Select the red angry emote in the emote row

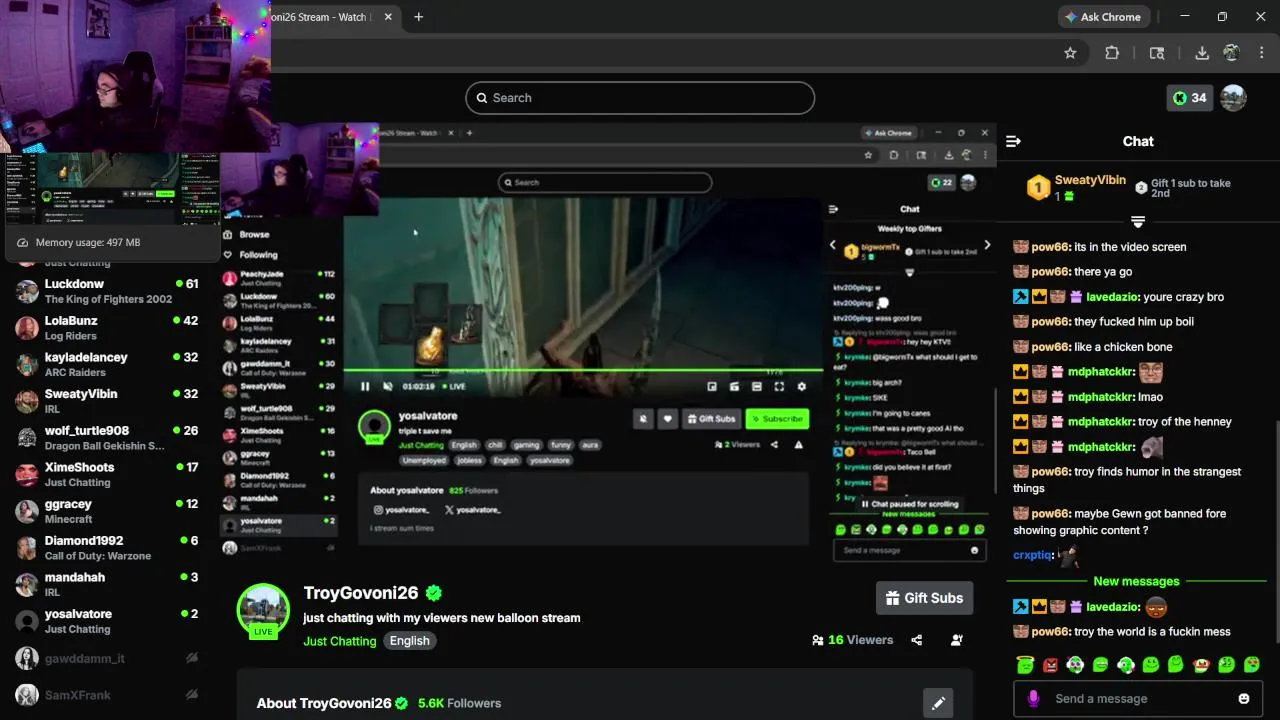[x=1050, y=664]
